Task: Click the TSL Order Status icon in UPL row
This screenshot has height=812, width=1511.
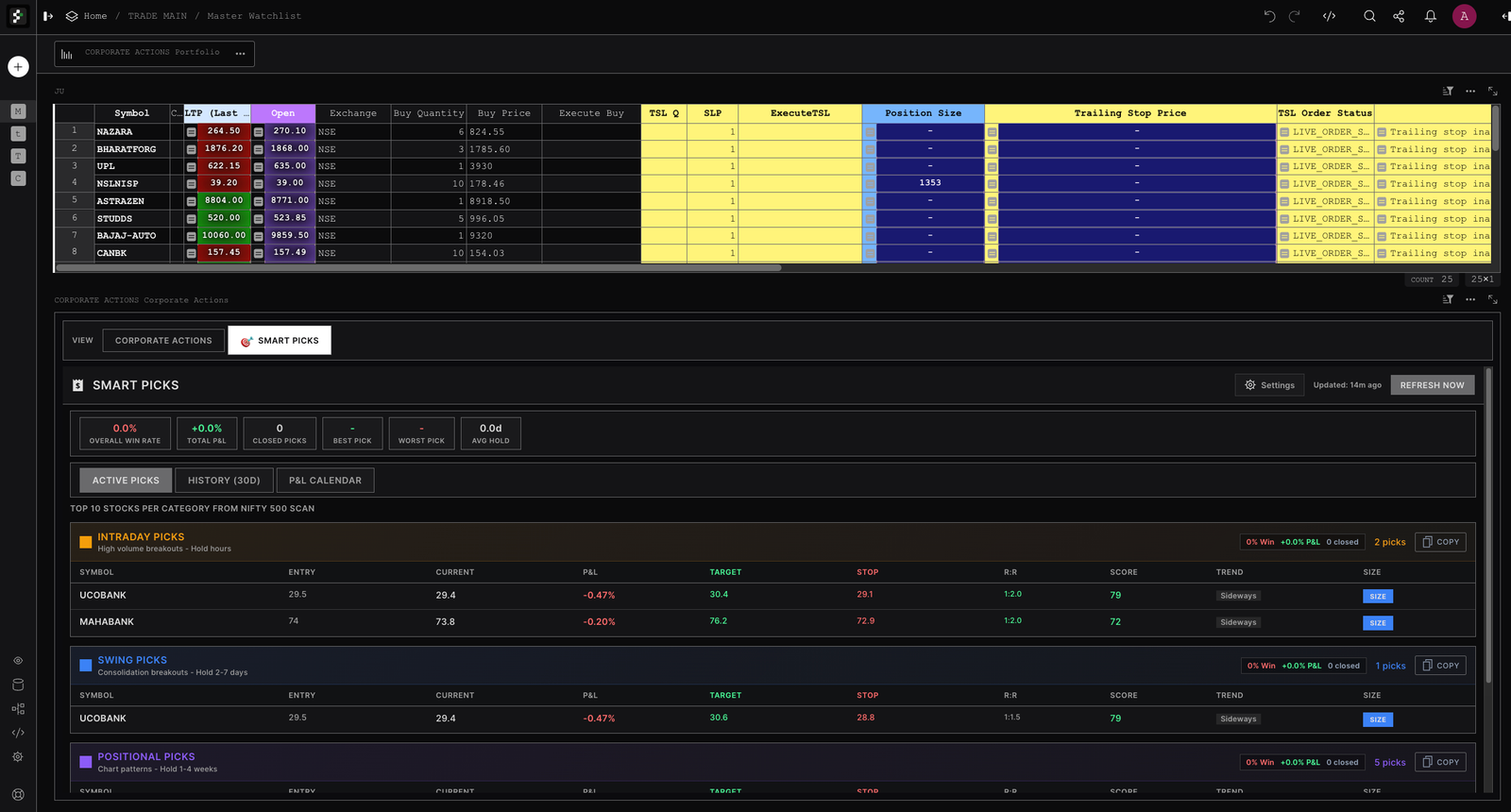Action: (1284, 167)
